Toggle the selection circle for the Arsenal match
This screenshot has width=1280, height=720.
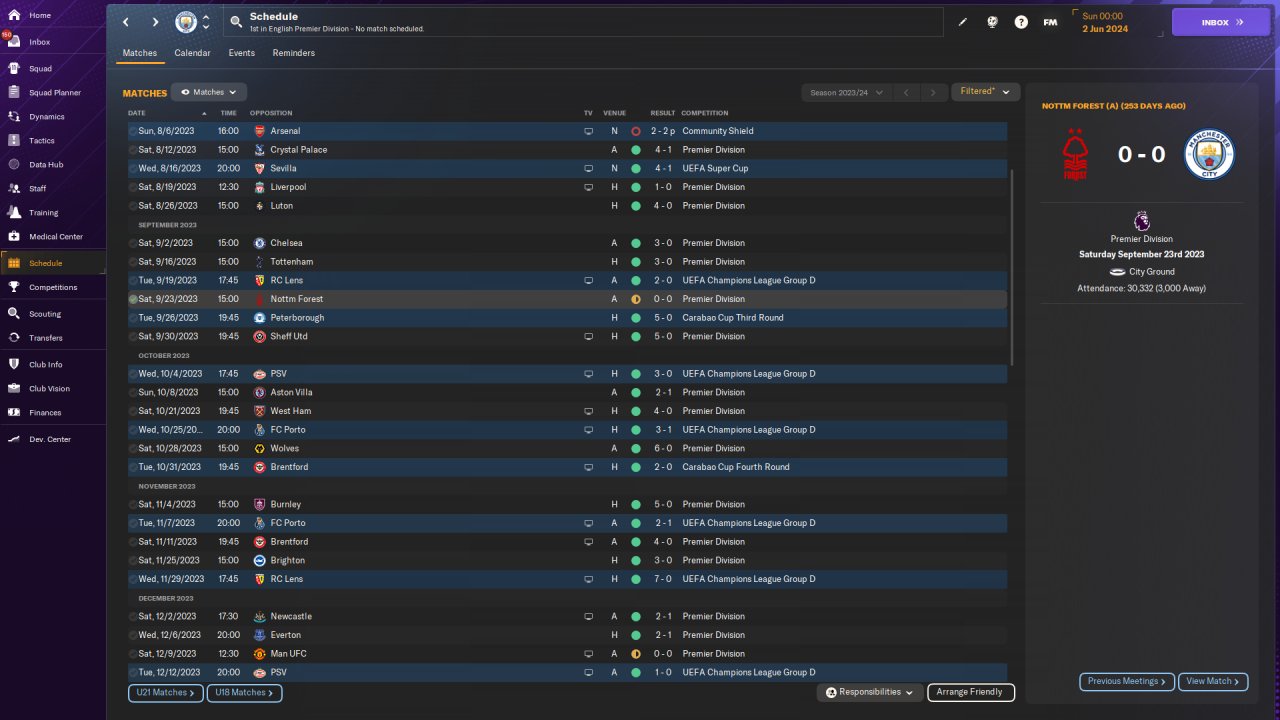click(133, 131)
